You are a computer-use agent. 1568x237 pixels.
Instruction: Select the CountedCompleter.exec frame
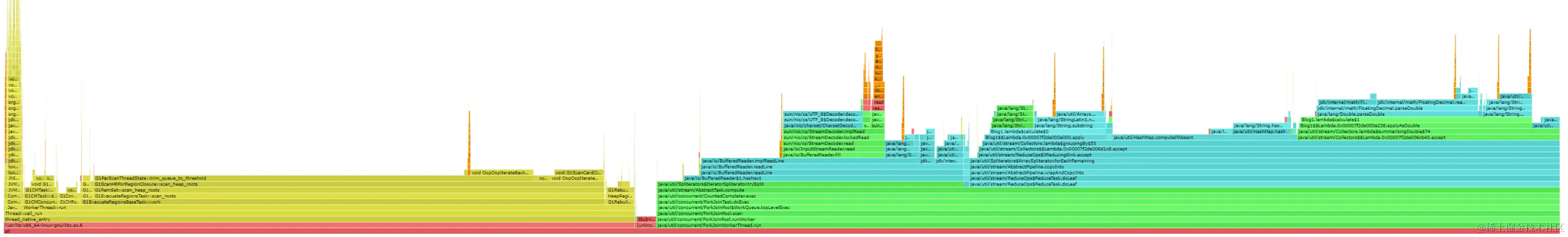coord(1108,196)
